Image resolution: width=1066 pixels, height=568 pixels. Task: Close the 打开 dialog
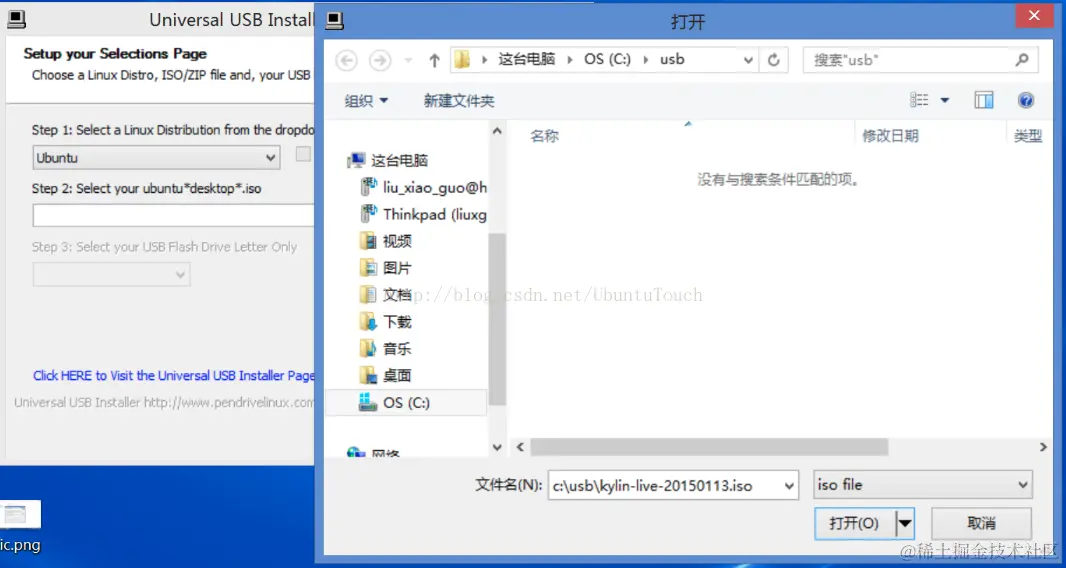pos(1035,15)
